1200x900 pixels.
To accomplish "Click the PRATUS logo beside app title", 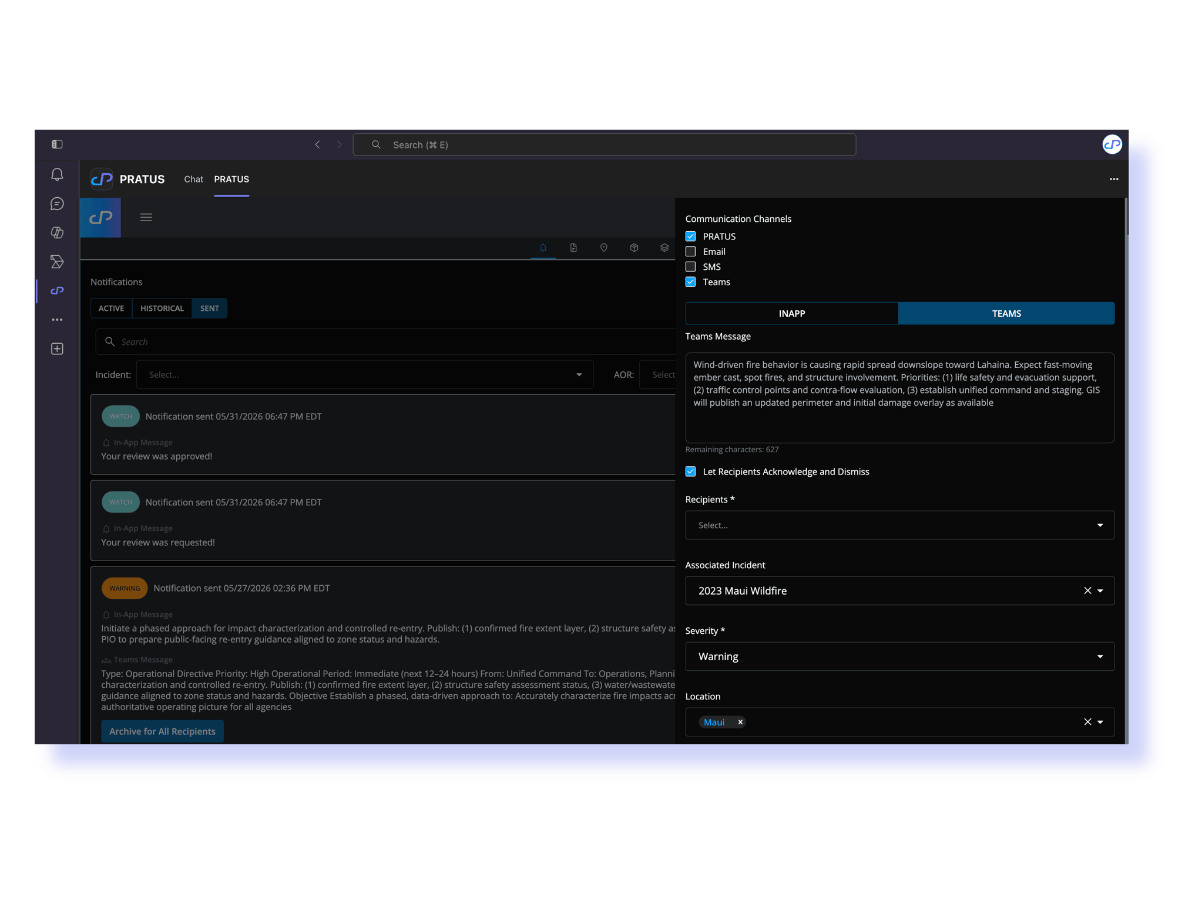I will [101, 179].
